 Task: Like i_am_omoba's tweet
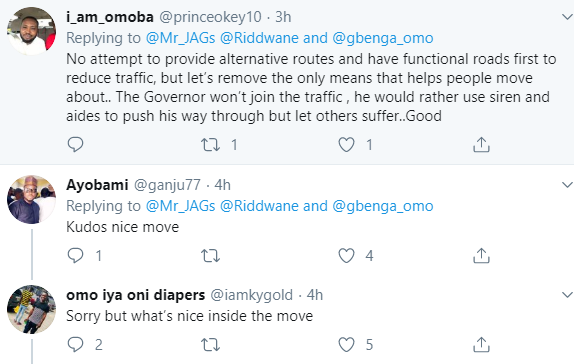(x=346, y=144)
